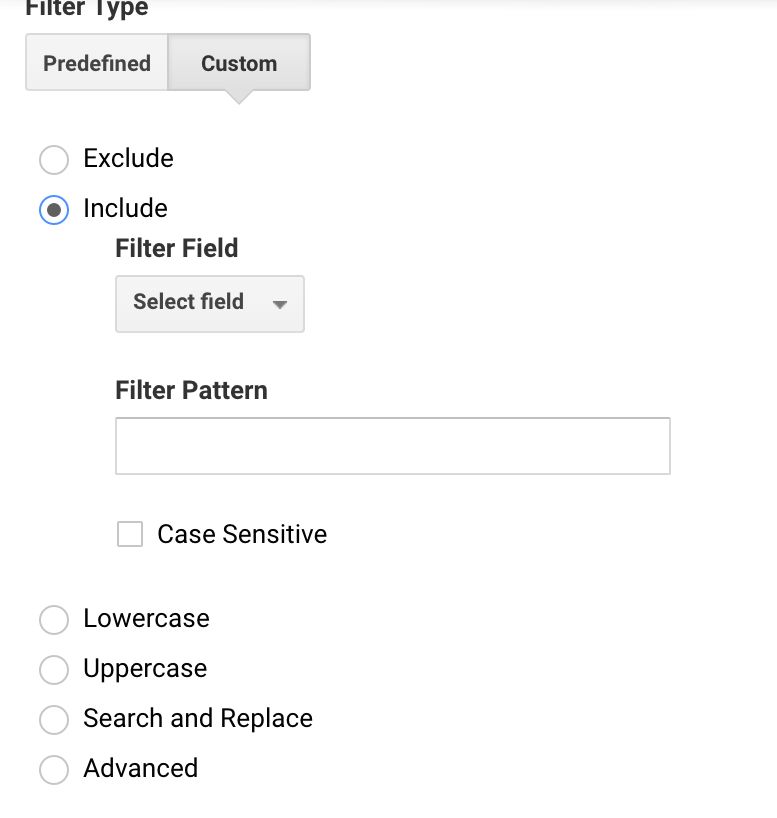
Task: Pick the Search and Replace radio button
Action: [x=54, y=720]
